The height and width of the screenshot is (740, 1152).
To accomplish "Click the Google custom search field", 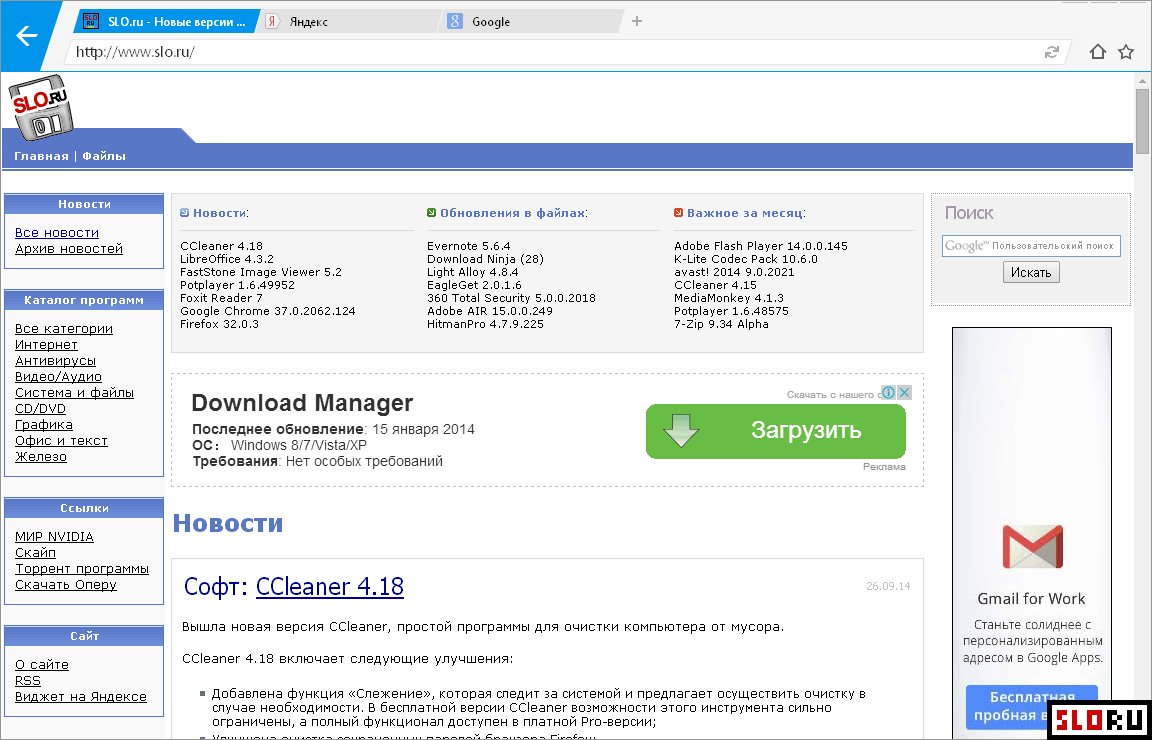I will point(1031,246).
